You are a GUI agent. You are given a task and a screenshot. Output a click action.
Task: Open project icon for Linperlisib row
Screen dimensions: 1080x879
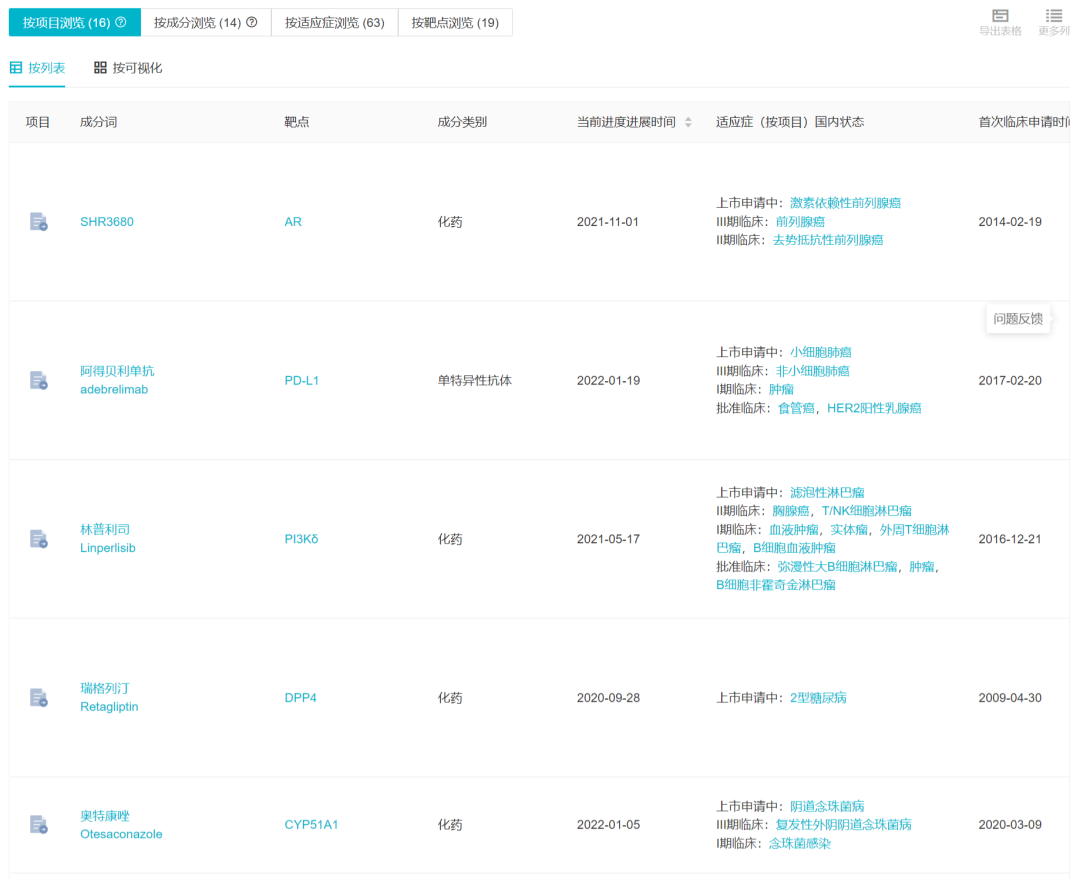point(39,539)
